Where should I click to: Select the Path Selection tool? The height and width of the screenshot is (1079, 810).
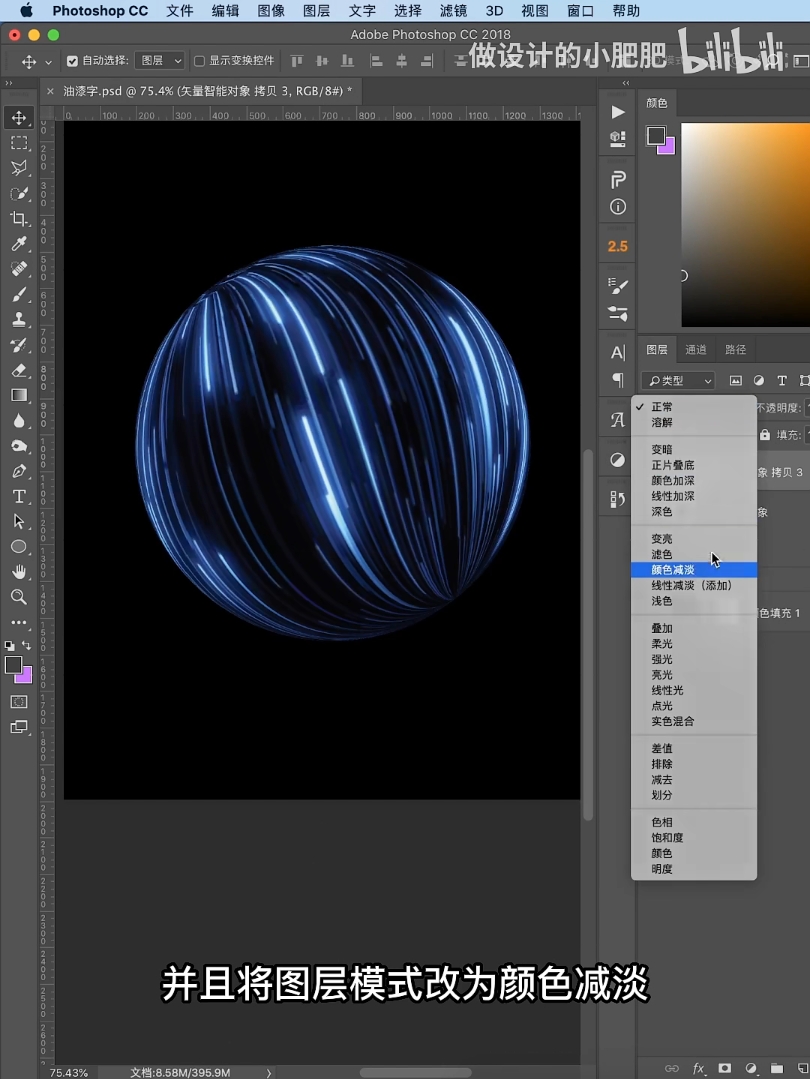(19, 522)
